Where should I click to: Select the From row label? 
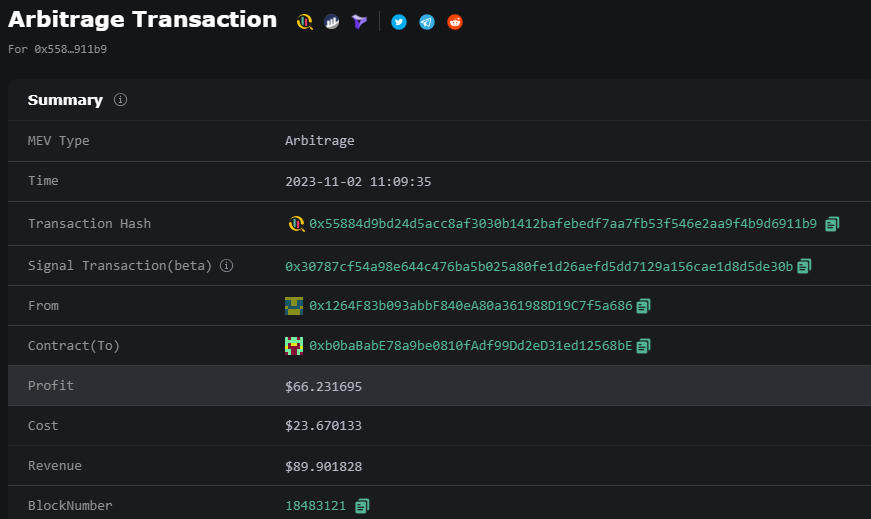43,306
